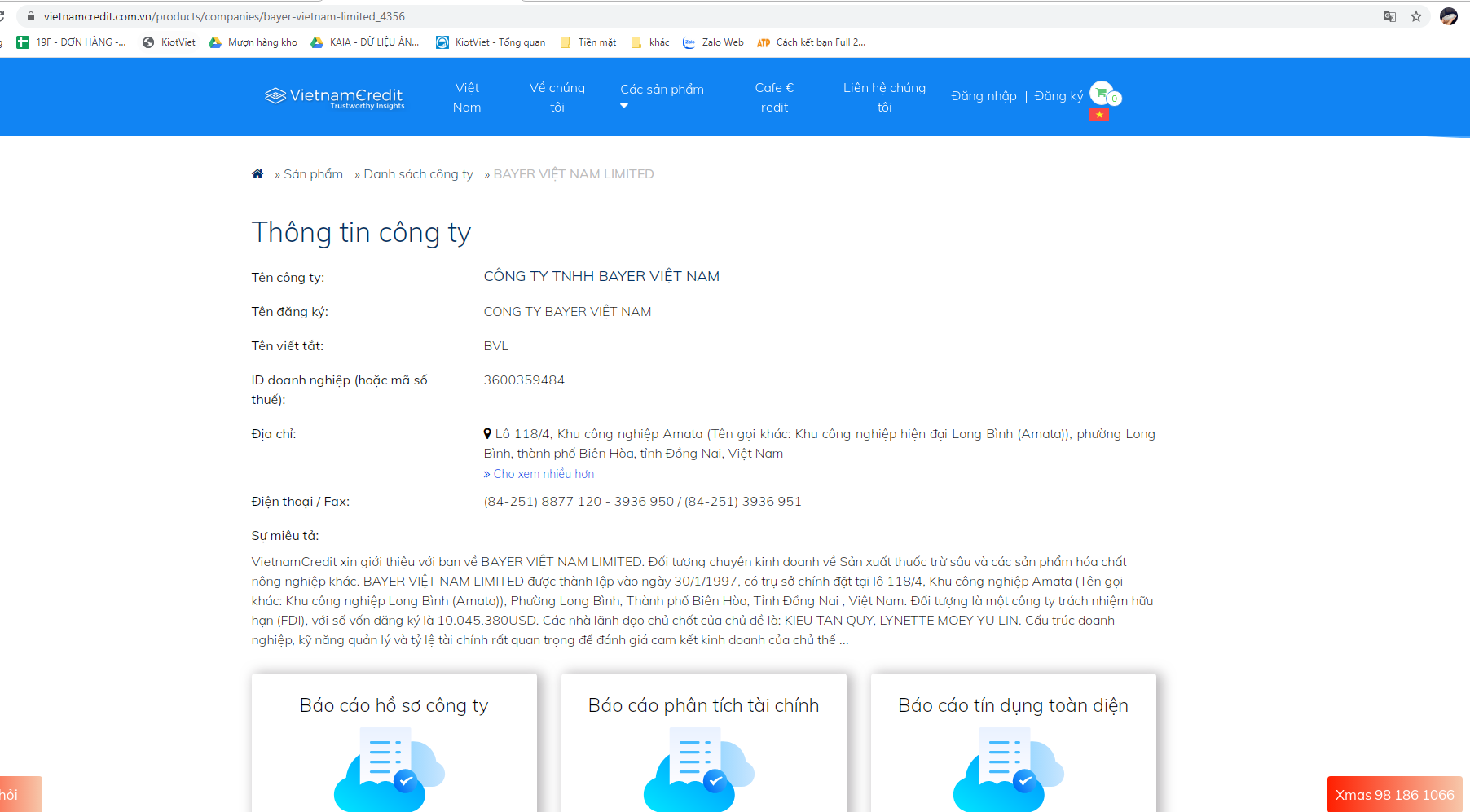Go to Sản phẩm breadcrumb
1470x812 pixels.
(313, 174)
